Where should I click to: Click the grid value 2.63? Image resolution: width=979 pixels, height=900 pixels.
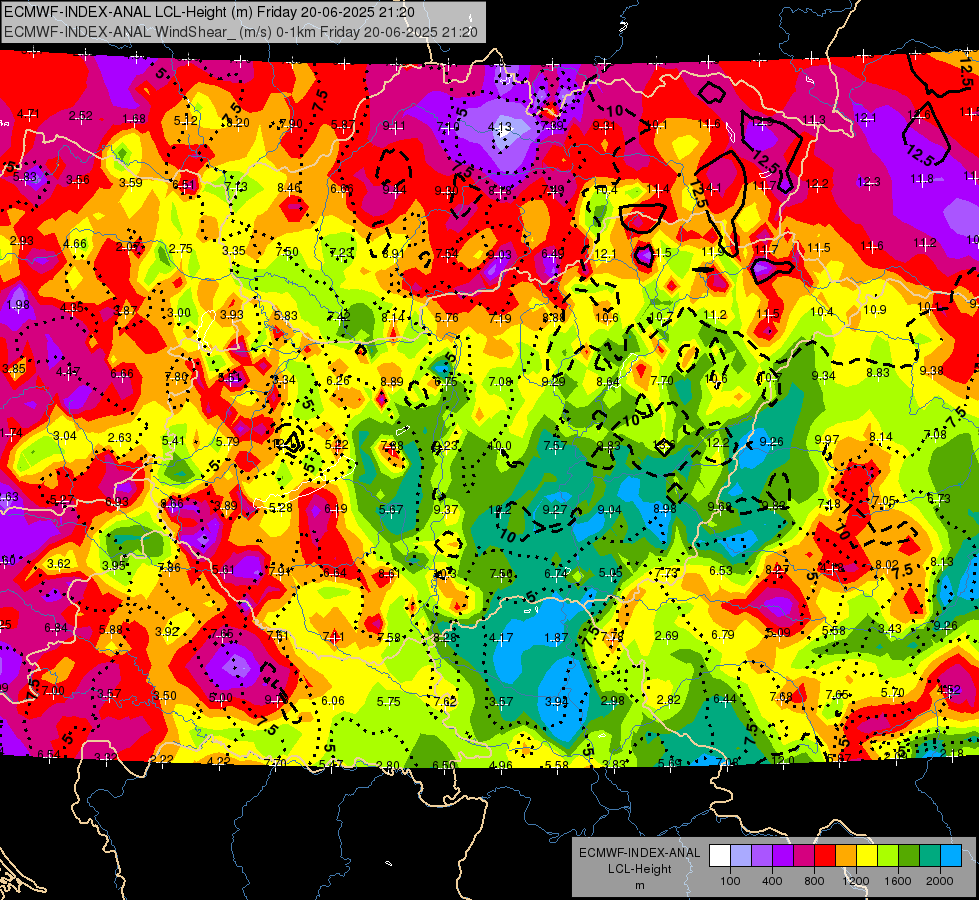click(120, 438)
